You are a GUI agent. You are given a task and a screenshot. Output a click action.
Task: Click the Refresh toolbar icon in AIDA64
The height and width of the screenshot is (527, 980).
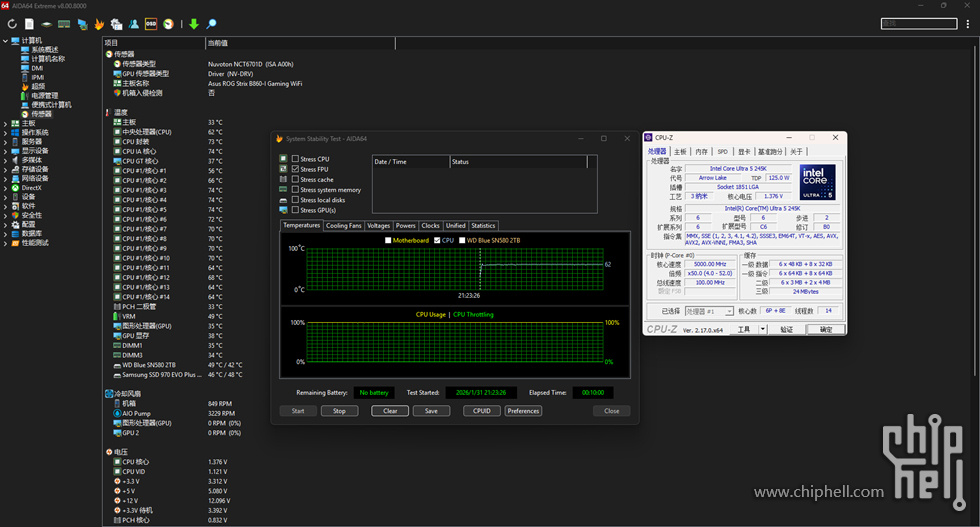[x=12, y=24]
